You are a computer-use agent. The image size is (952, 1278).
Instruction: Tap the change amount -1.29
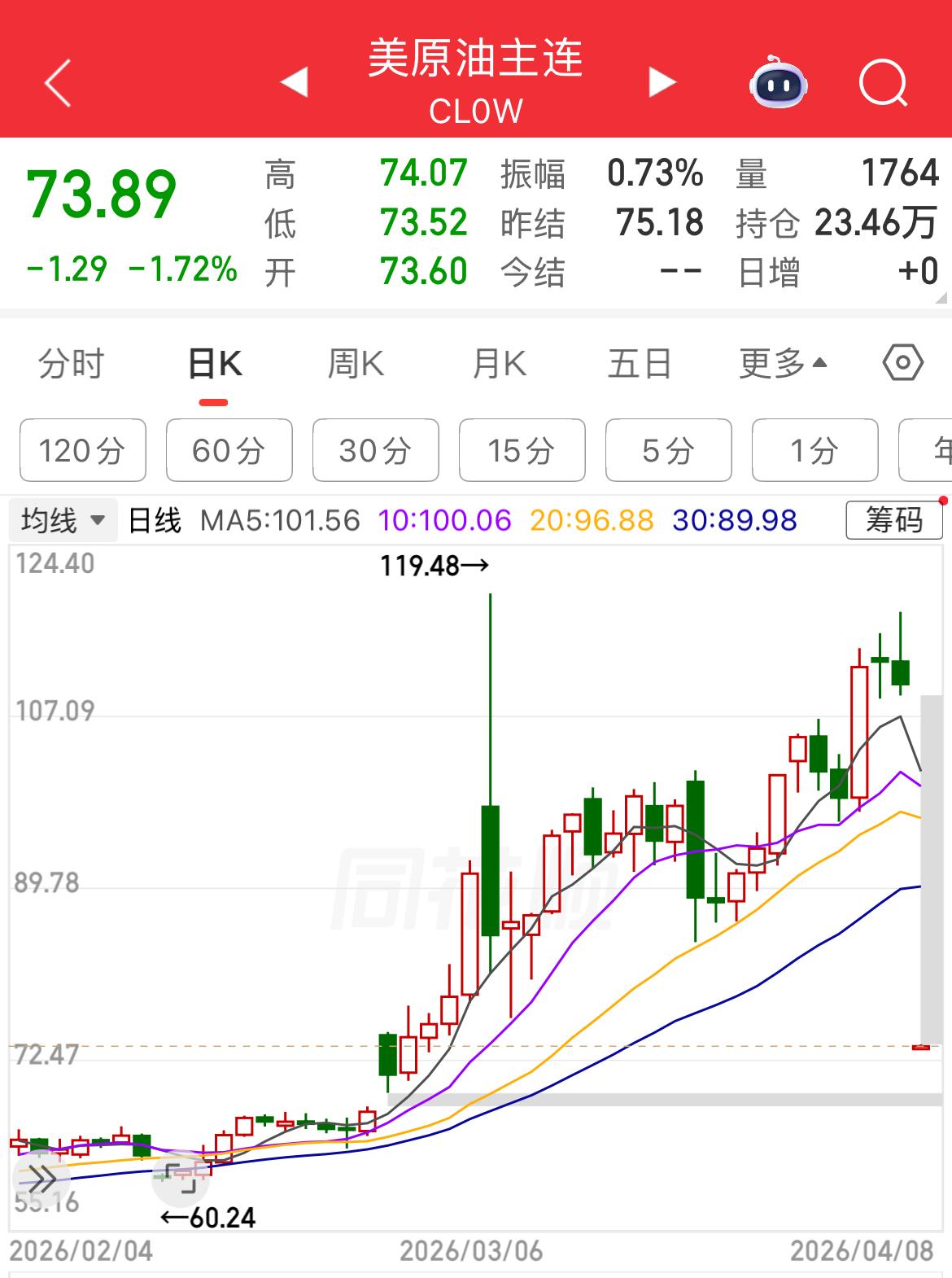(x=67, y=269)
